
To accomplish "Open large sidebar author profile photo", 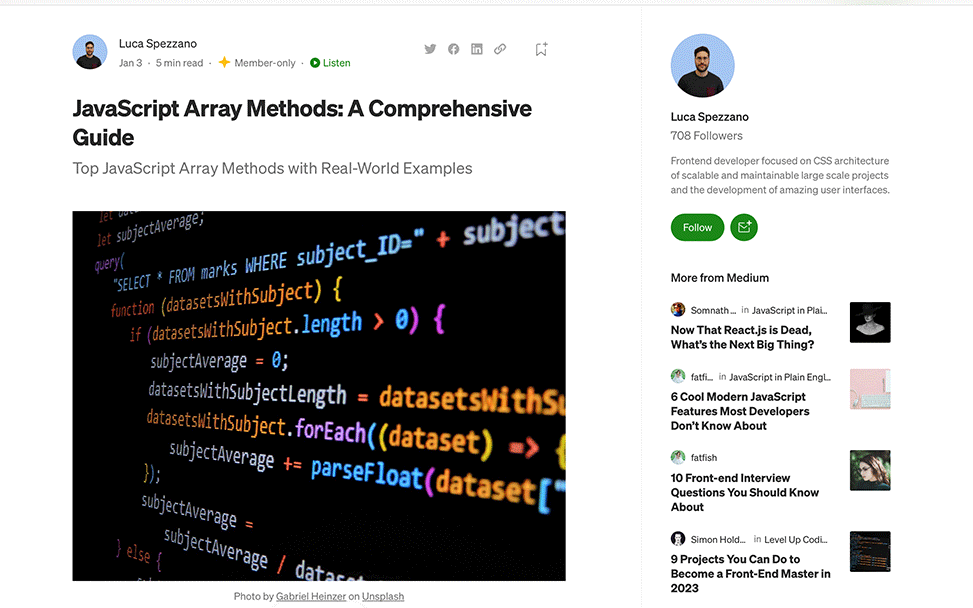I will 702,66.
